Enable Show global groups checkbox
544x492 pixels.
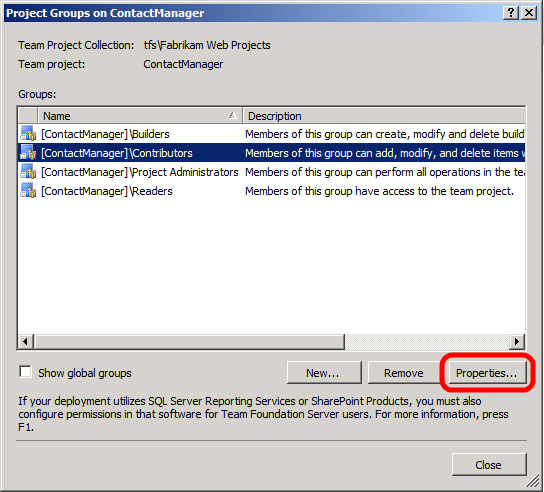[26, 371]
